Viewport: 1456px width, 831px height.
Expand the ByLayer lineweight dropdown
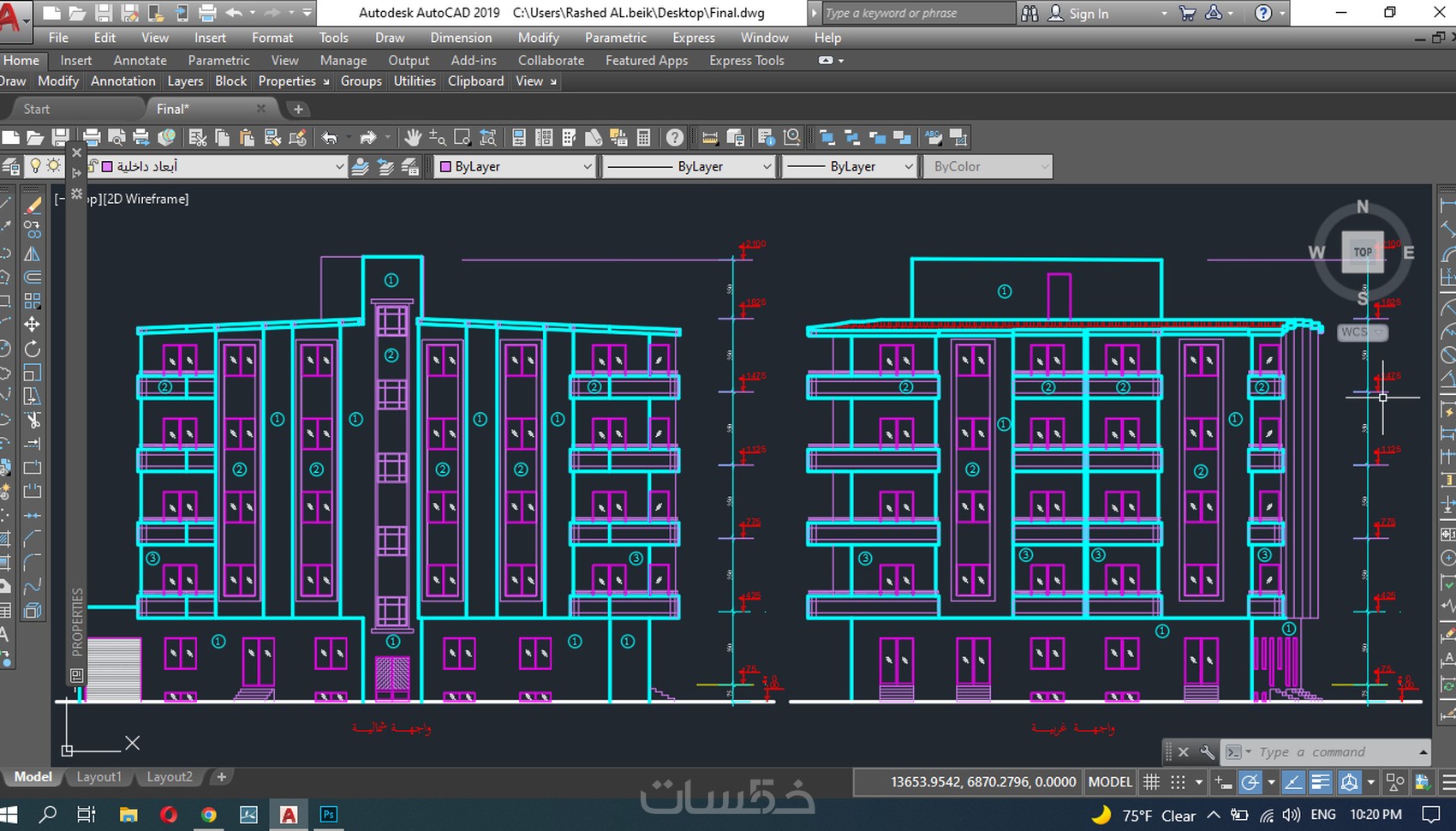click(909, 167)
